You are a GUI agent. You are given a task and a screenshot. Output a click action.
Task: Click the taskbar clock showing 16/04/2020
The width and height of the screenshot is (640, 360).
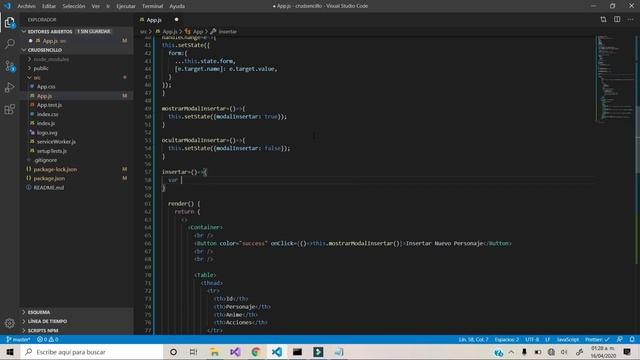pos(602,352)
